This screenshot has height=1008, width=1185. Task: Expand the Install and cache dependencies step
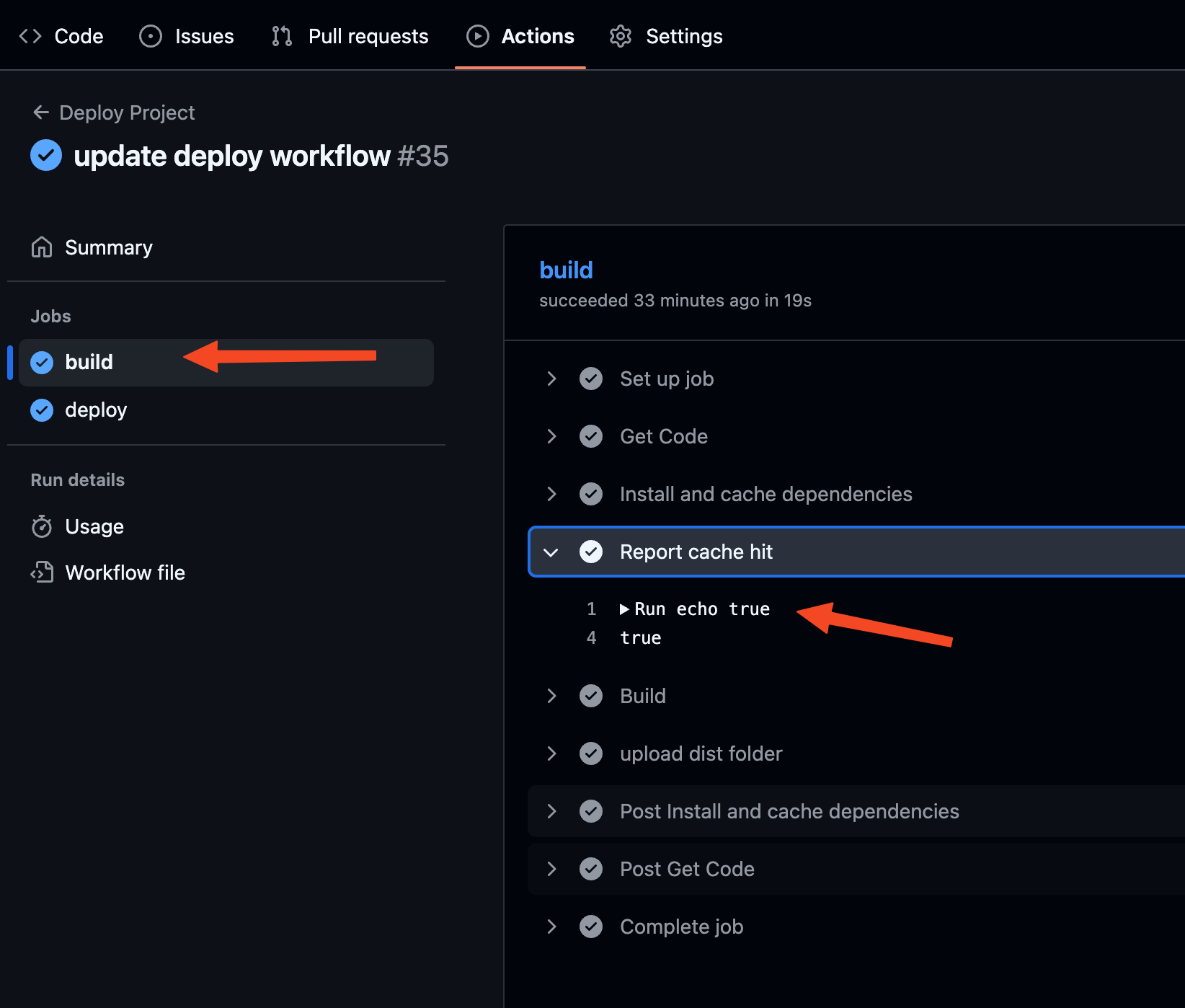[551, 494]
